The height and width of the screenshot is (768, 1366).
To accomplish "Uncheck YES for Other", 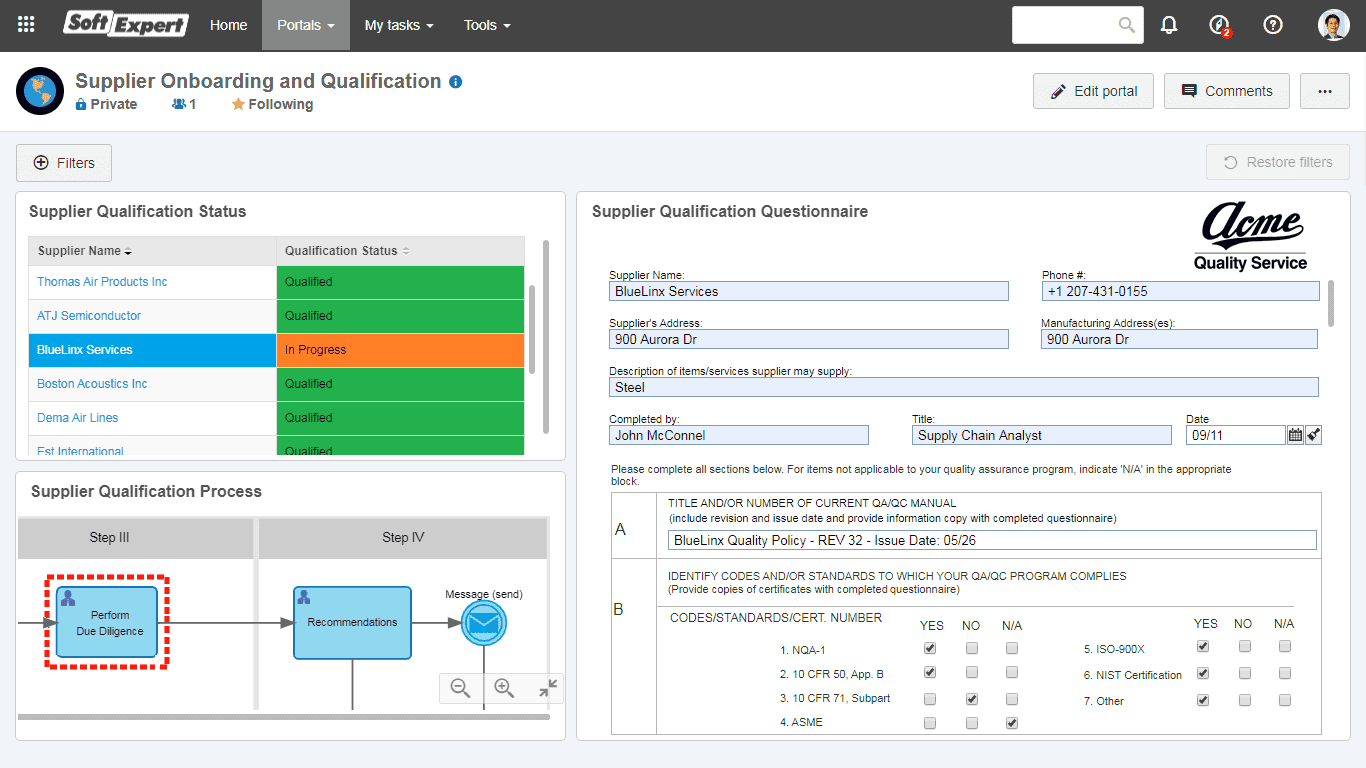I will coord(1204,700).
